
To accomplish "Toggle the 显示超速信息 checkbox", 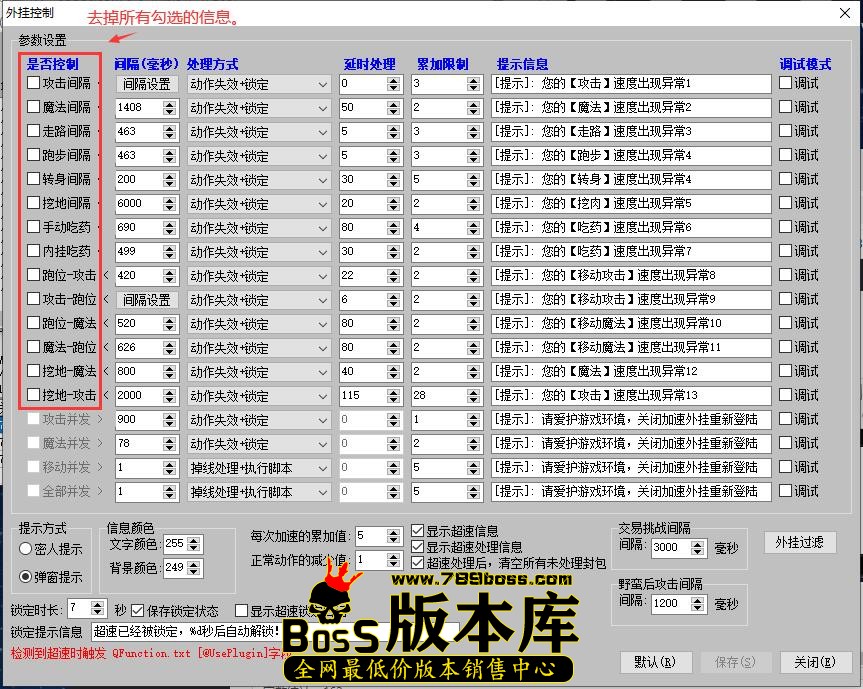I will pos(419,531).
